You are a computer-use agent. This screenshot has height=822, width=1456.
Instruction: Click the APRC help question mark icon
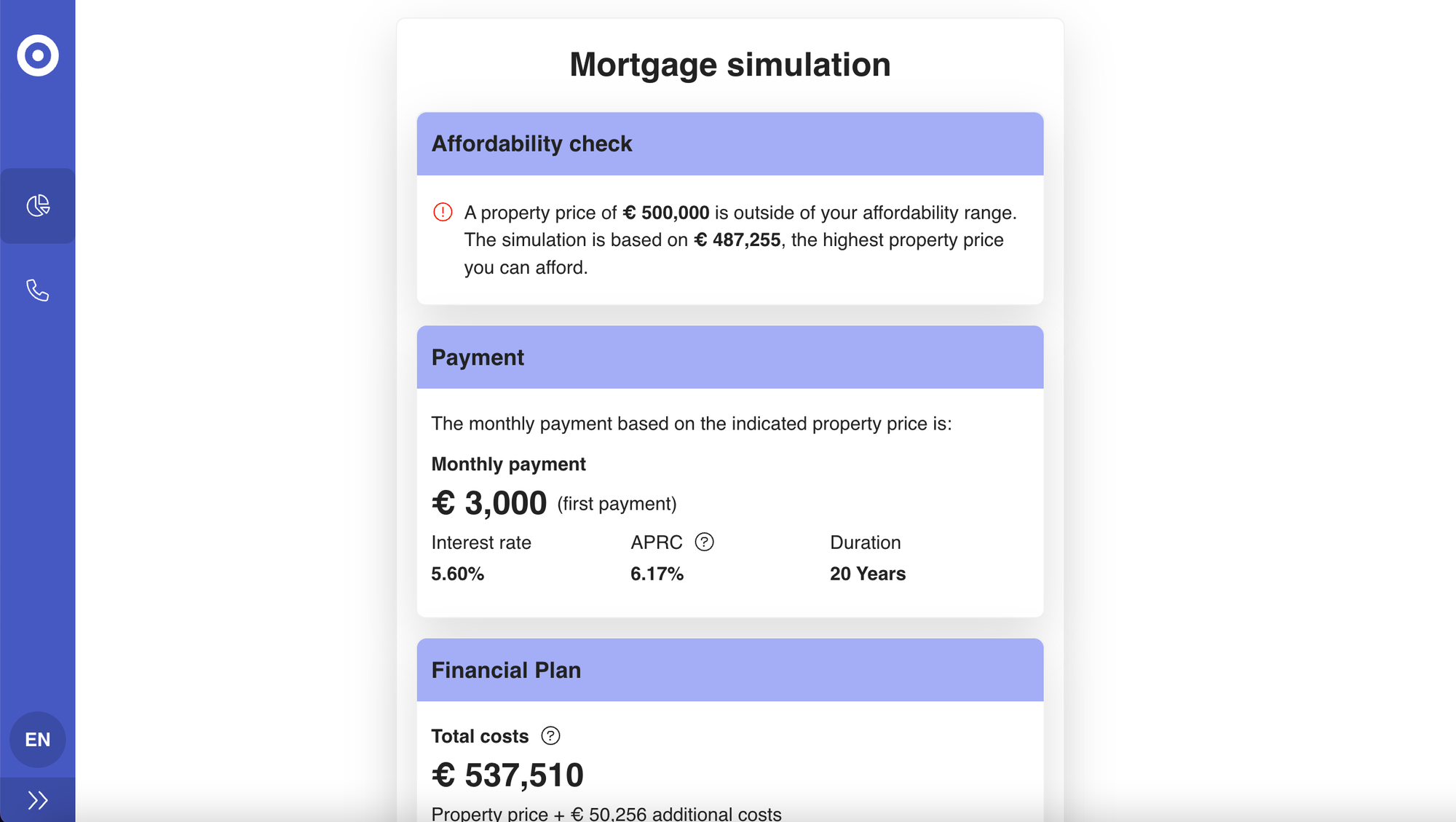(x=704, y=542)
